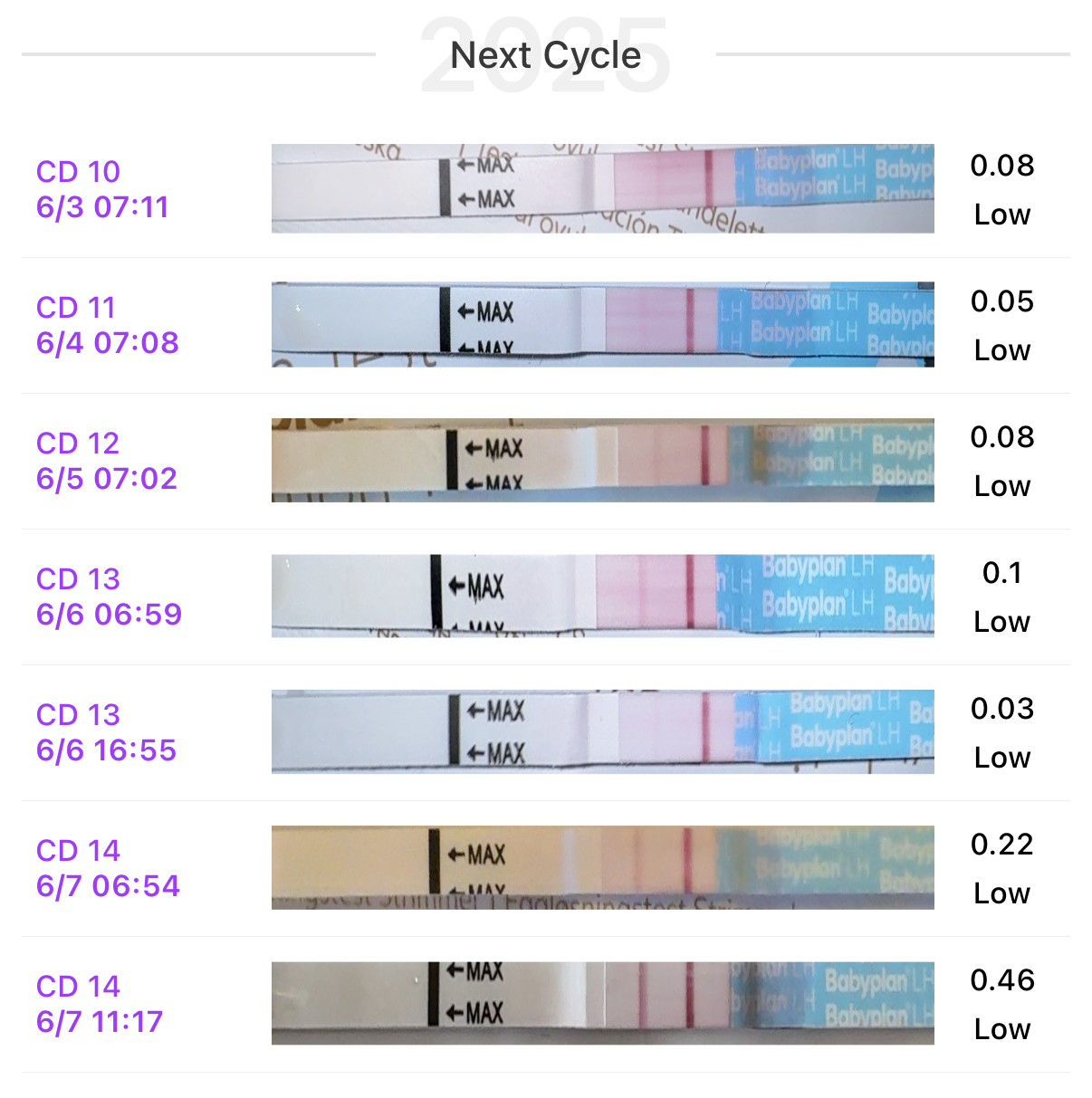Open the CD 14 6/7 06:54 entry label
Image resolution: width=1092 pixels, height=1098 pixels.
coord(108,868)
